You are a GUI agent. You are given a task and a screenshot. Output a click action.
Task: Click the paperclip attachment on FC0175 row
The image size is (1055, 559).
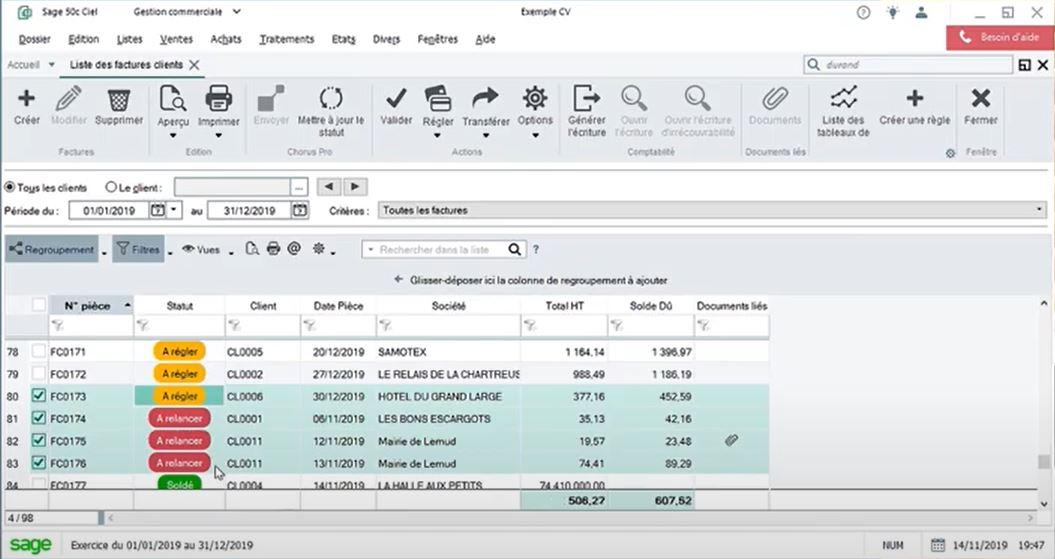pos(731,441)
